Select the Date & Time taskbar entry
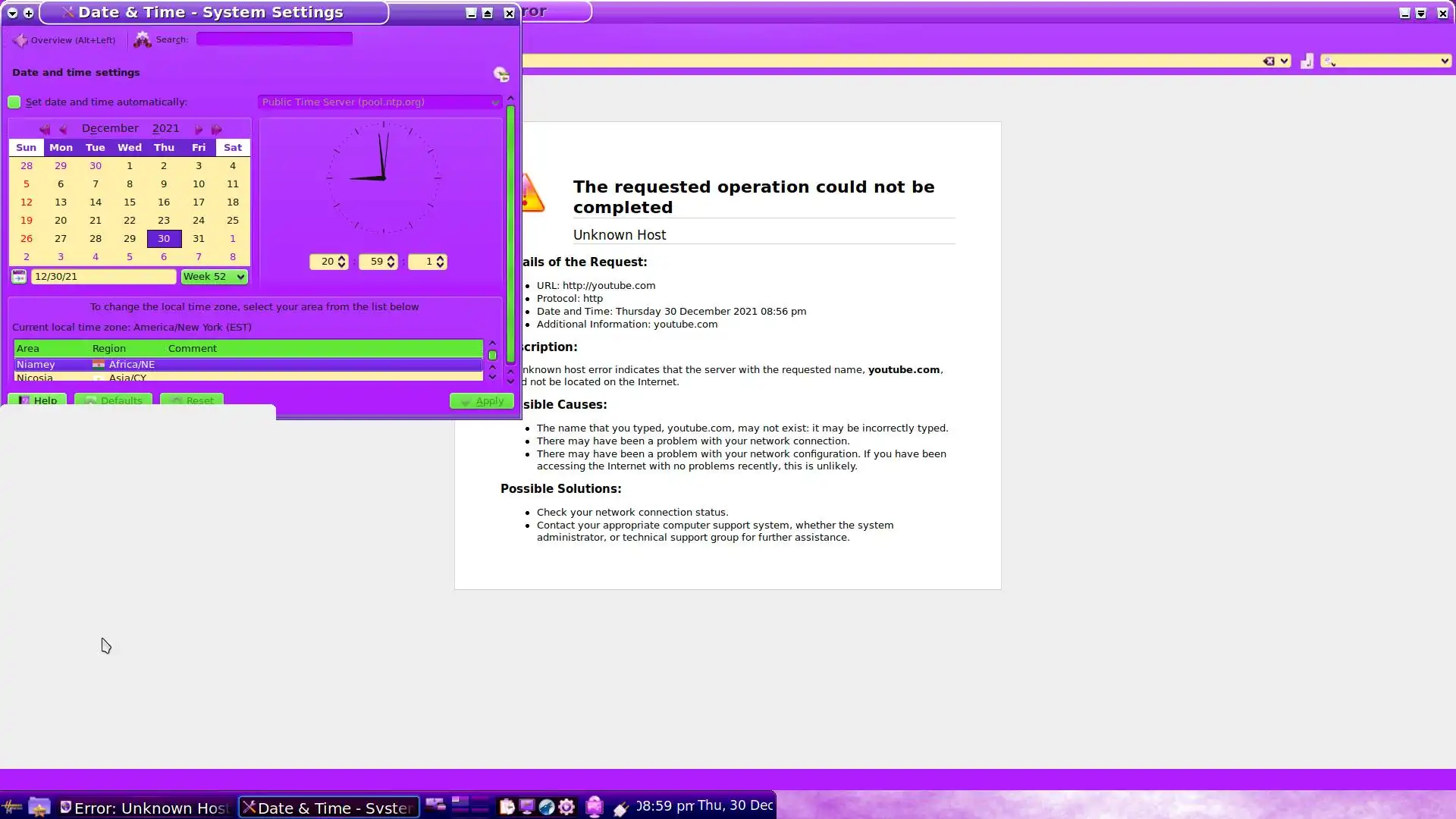 click(x=328, y=808)
